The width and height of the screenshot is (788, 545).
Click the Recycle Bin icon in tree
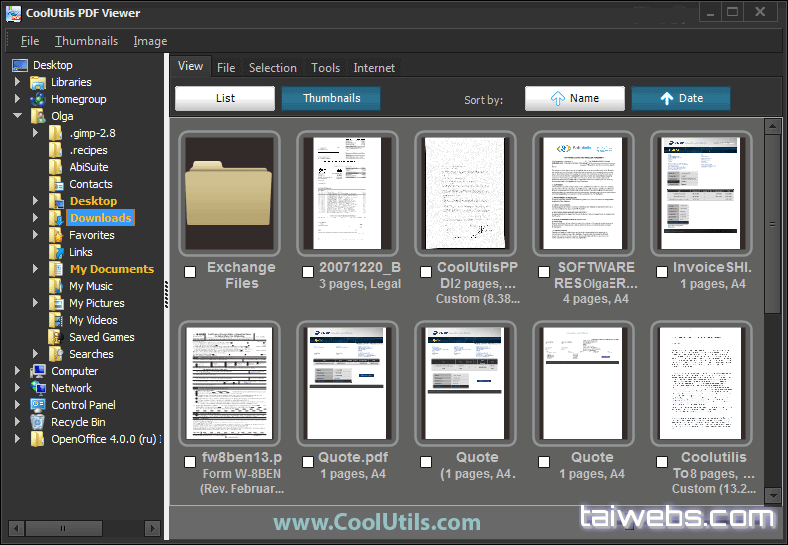click(x=39, y=422)
